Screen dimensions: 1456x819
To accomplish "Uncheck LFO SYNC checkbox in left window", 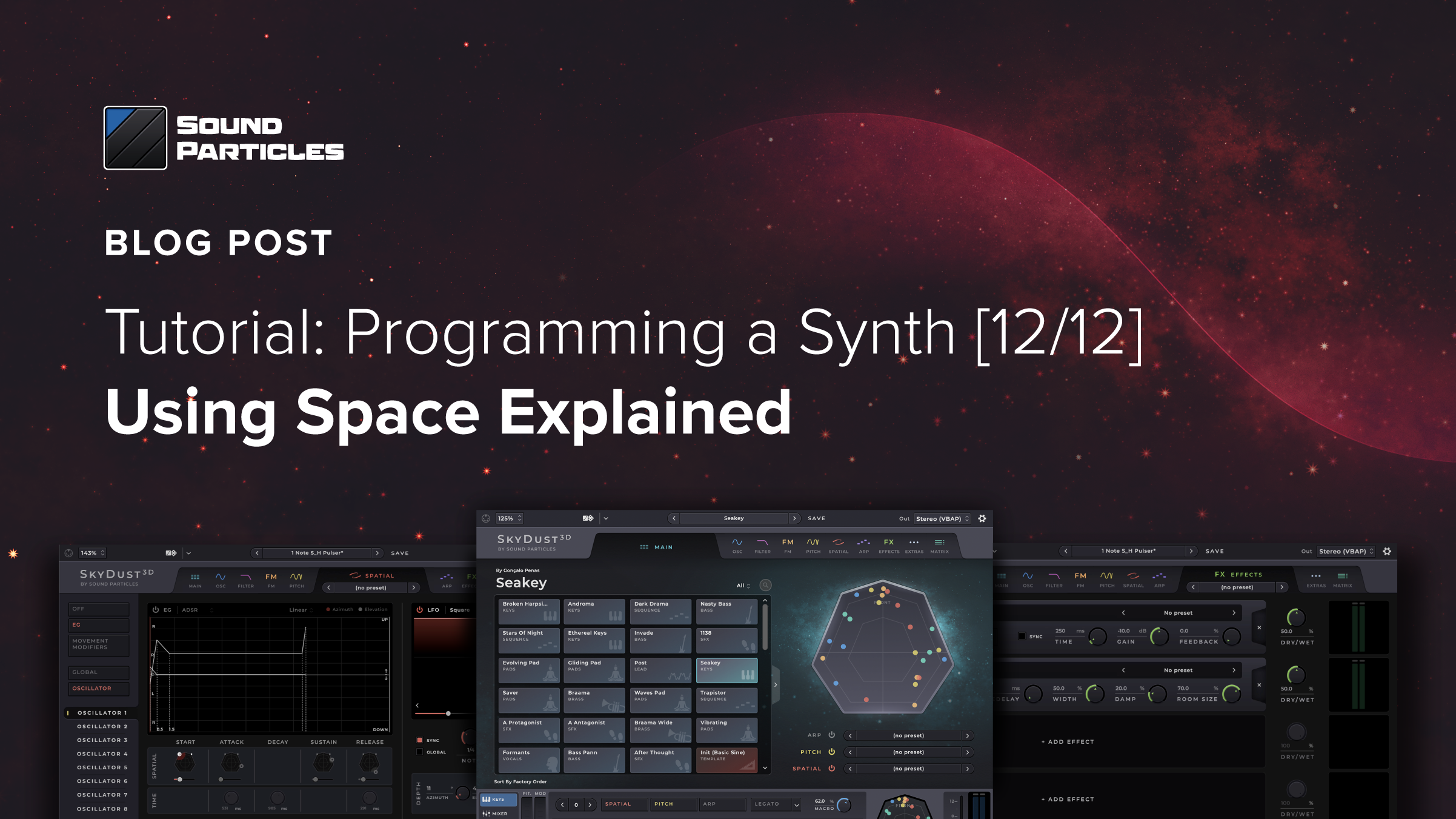I will (419, 740).
